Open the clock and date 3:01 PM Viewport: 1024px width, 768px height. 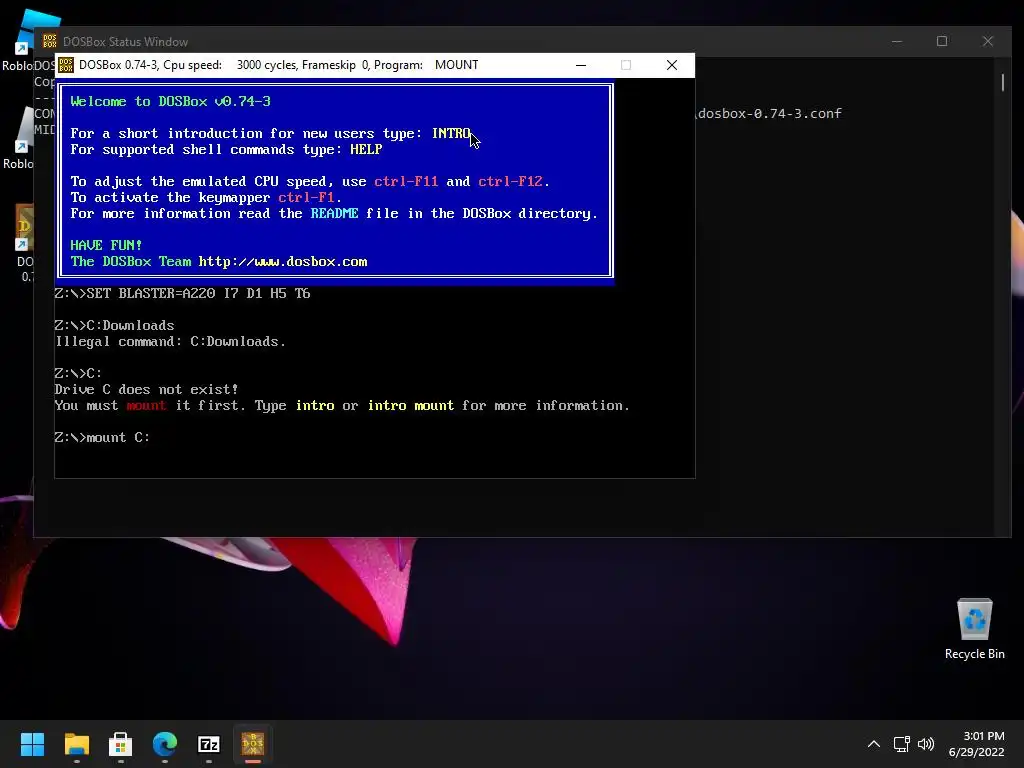pos(976,744)
